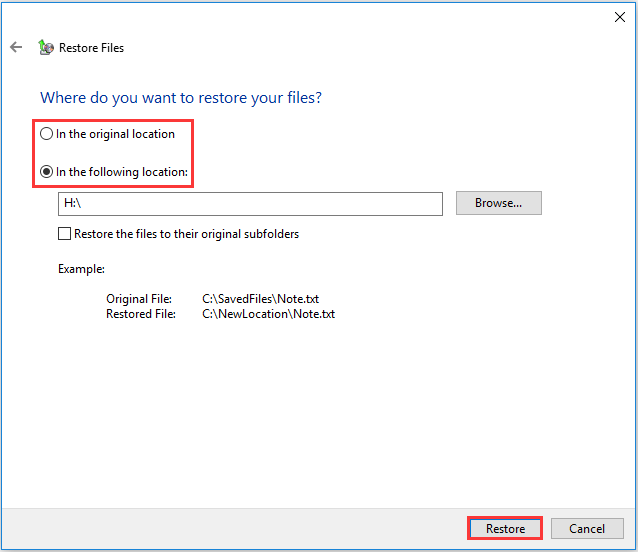Click the Restore Files wizard icon
This screenshot has height=552, width=638.
tap(46, 47)
